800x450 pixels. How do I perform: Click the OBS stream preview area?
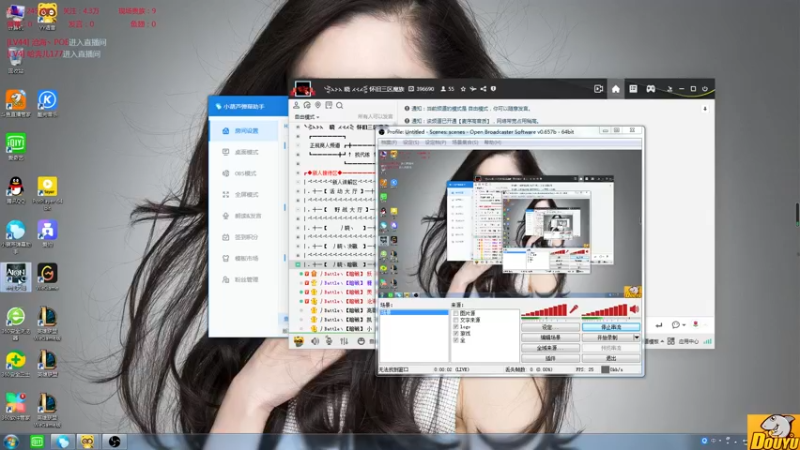pyautogui.click(x=510, y=223)
